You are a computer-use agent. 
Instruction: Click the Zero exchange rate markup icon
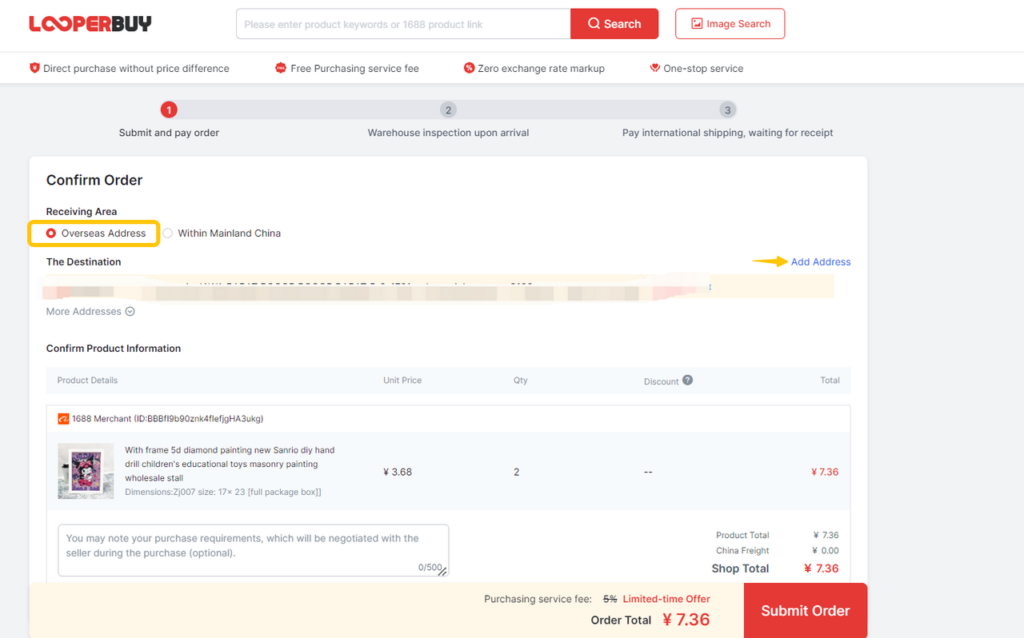tap(469, 68)
